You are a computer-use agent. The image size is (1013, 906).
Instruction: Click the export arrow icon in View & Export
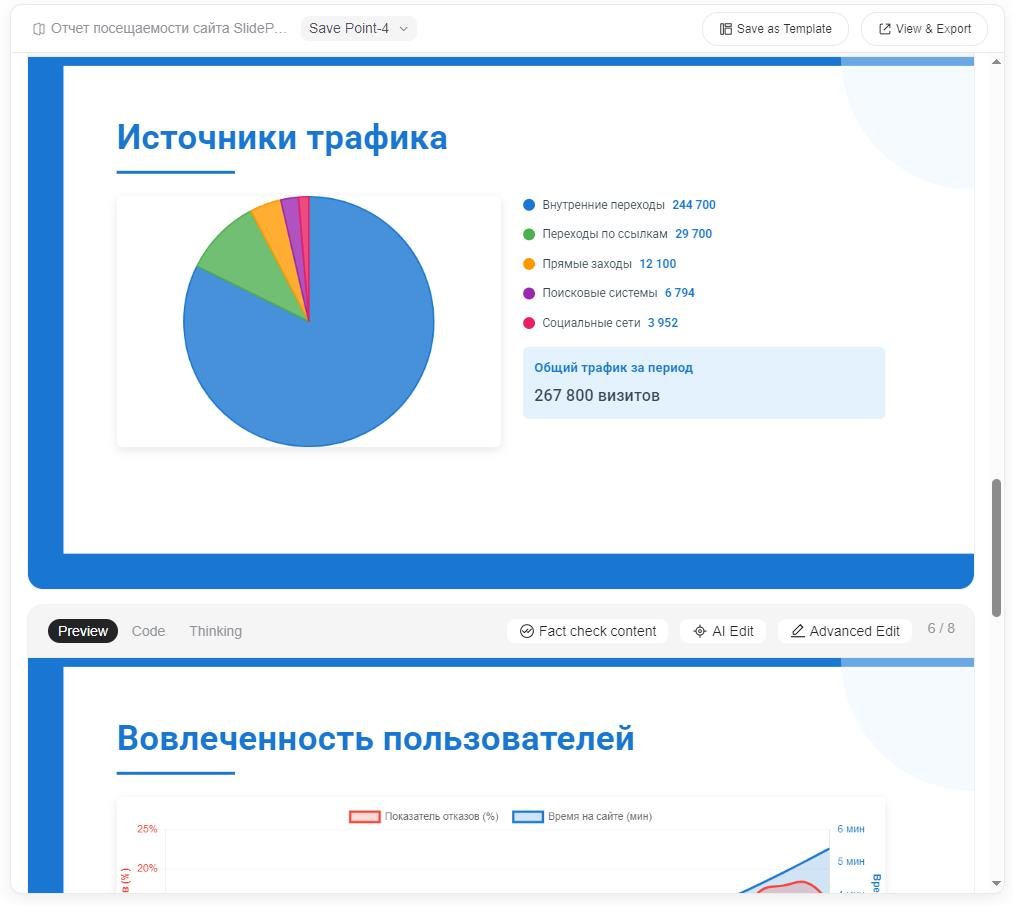coord(884,29)
